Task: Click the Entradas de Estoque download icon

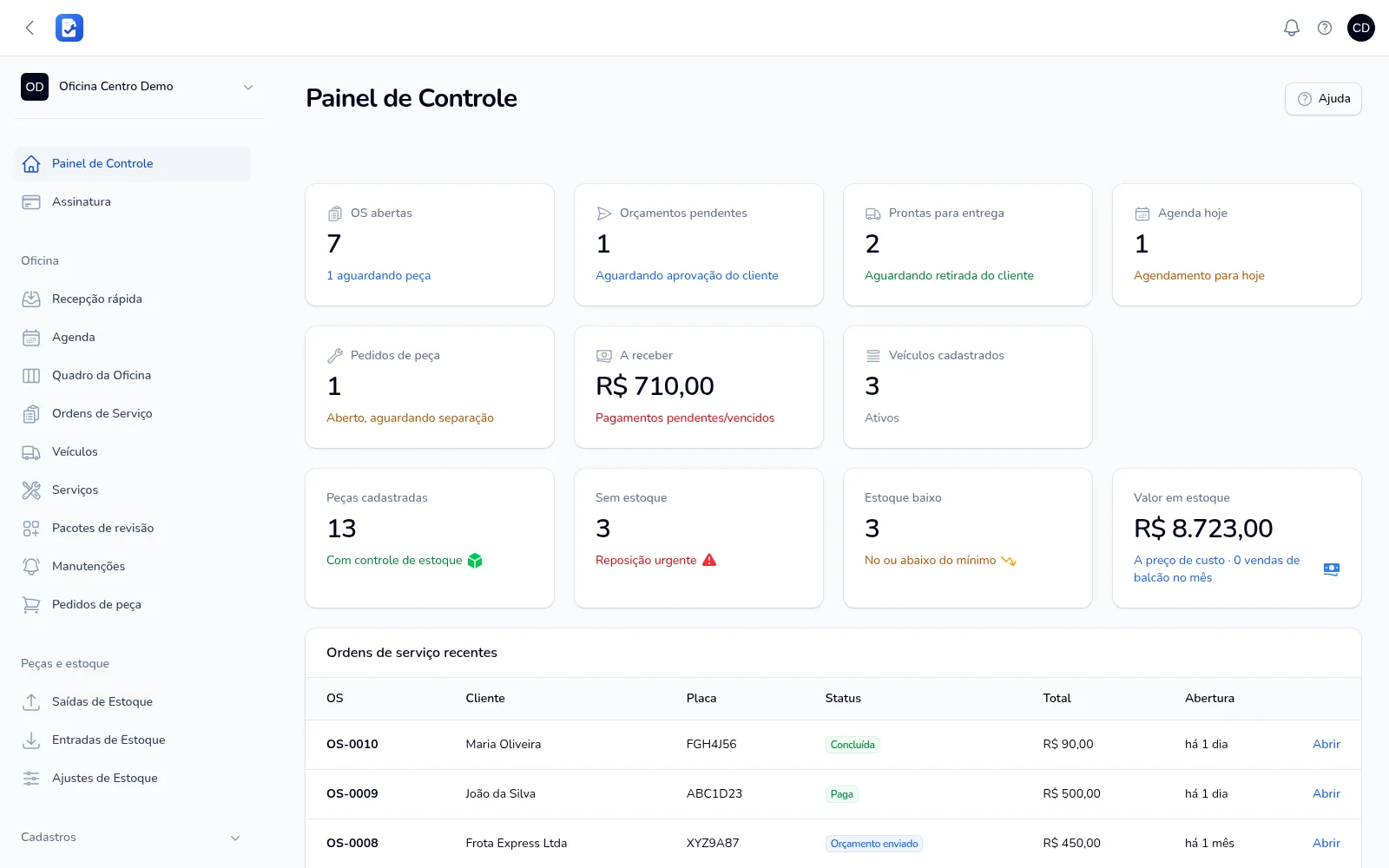Action: (x=31, y=740)
